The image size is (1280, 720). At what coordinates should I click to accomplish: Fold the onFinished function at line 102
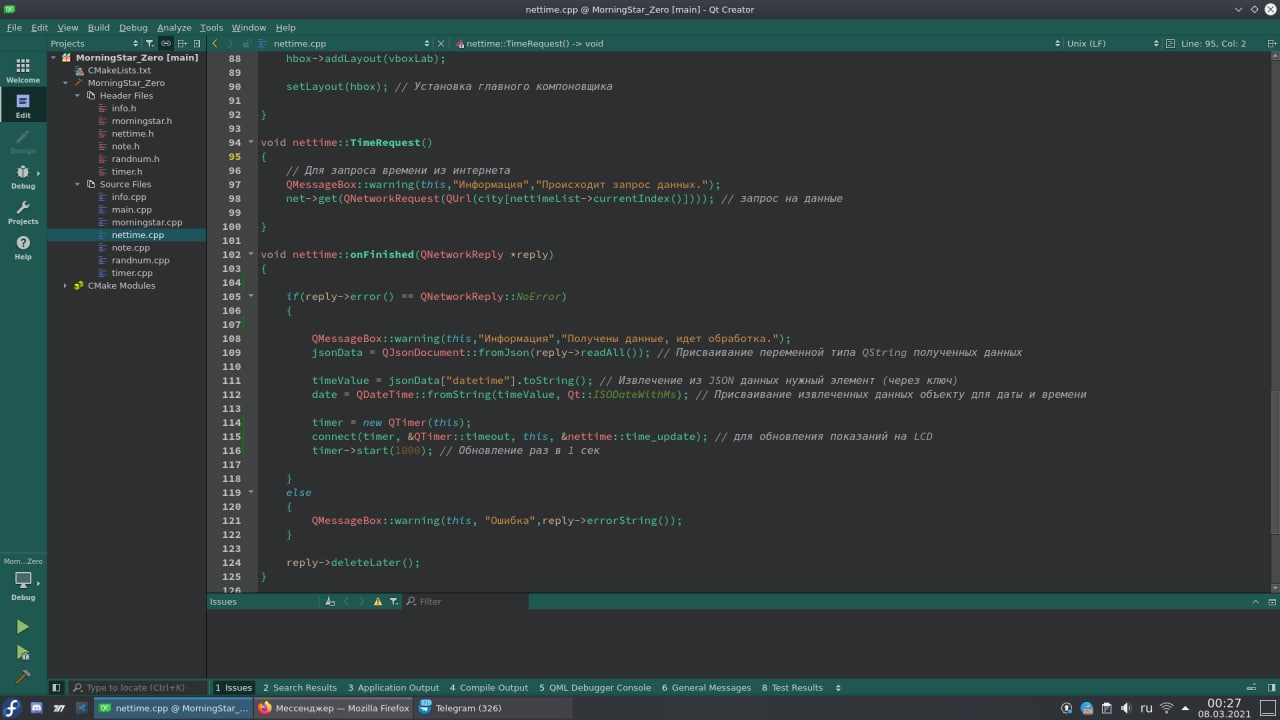point(250,255)
